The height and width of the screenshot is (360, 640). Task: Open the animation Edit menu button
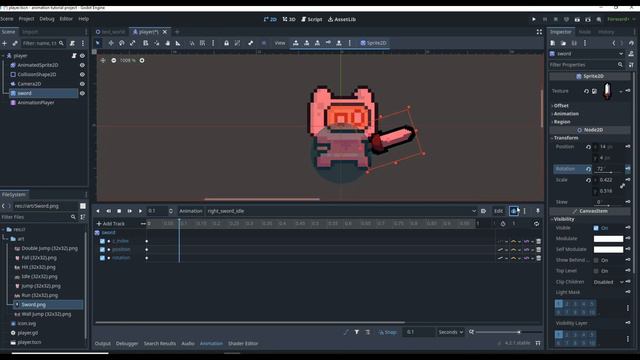498,211
